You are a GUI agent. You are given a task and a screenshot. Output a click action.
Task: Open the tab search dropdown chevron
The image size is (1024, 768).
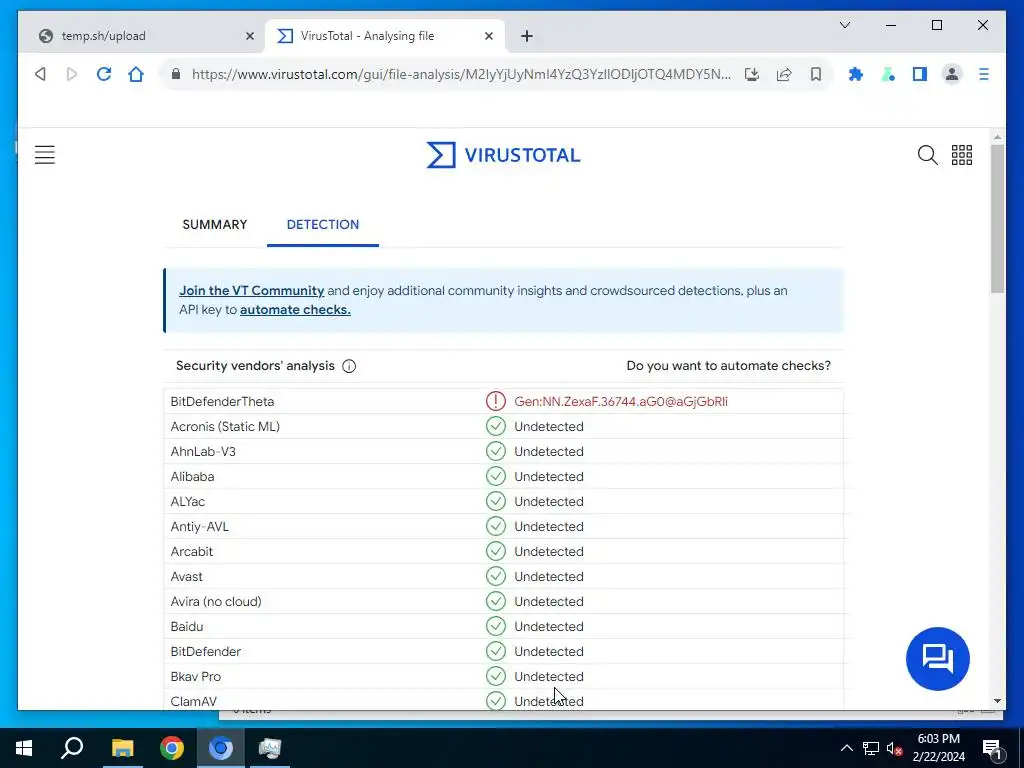tap(845, 25)
